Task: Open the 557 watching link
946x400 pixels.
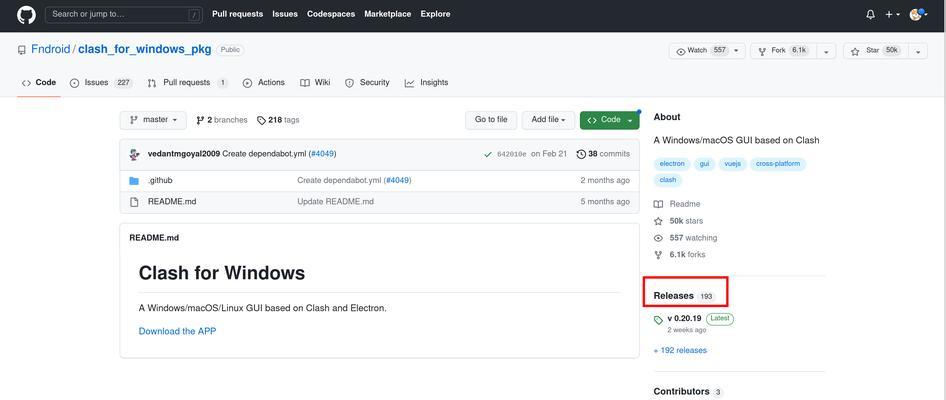Action: [x=685, y=238]
